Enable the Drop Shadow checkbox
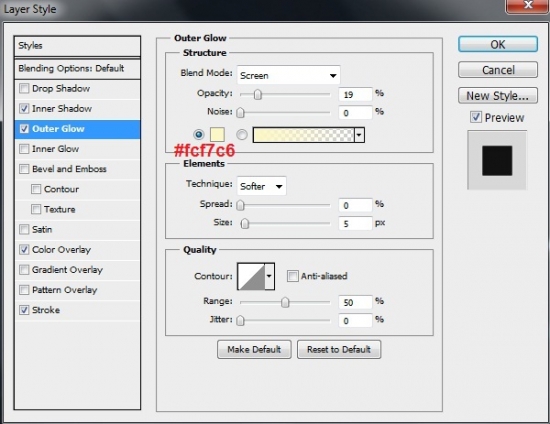550x424 pixels. tap(24, 88)
